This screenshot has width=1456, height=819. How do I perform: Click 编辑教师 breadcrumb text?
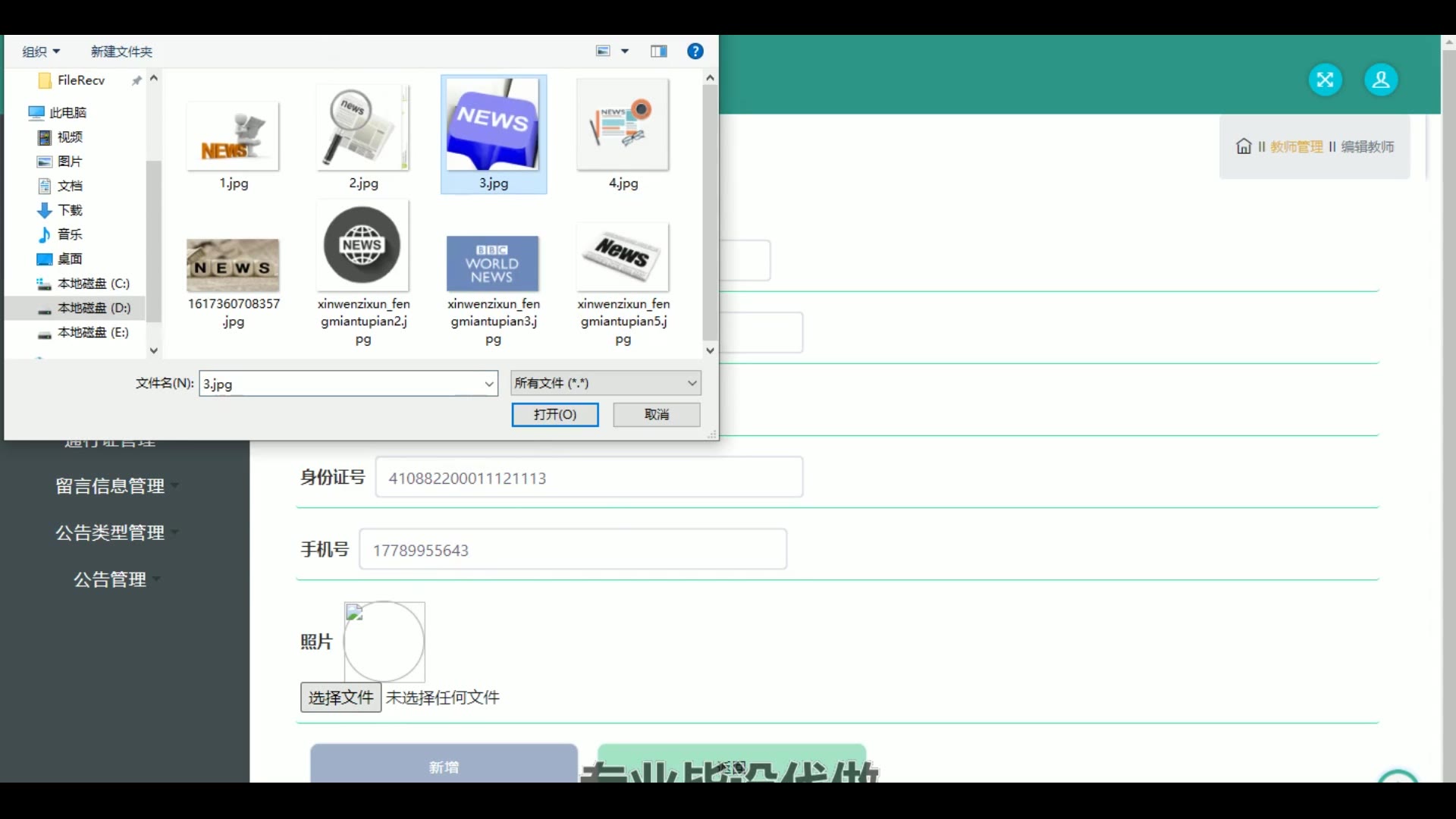coord(1367,147)
